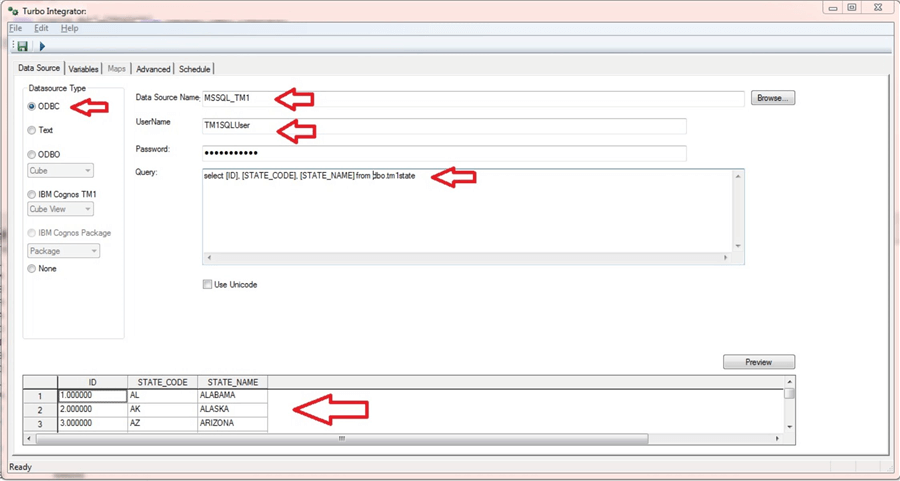Select the 1.000000 ID cell
The height and width of the screenshot is (481, 900).
[x=92, y=395]
